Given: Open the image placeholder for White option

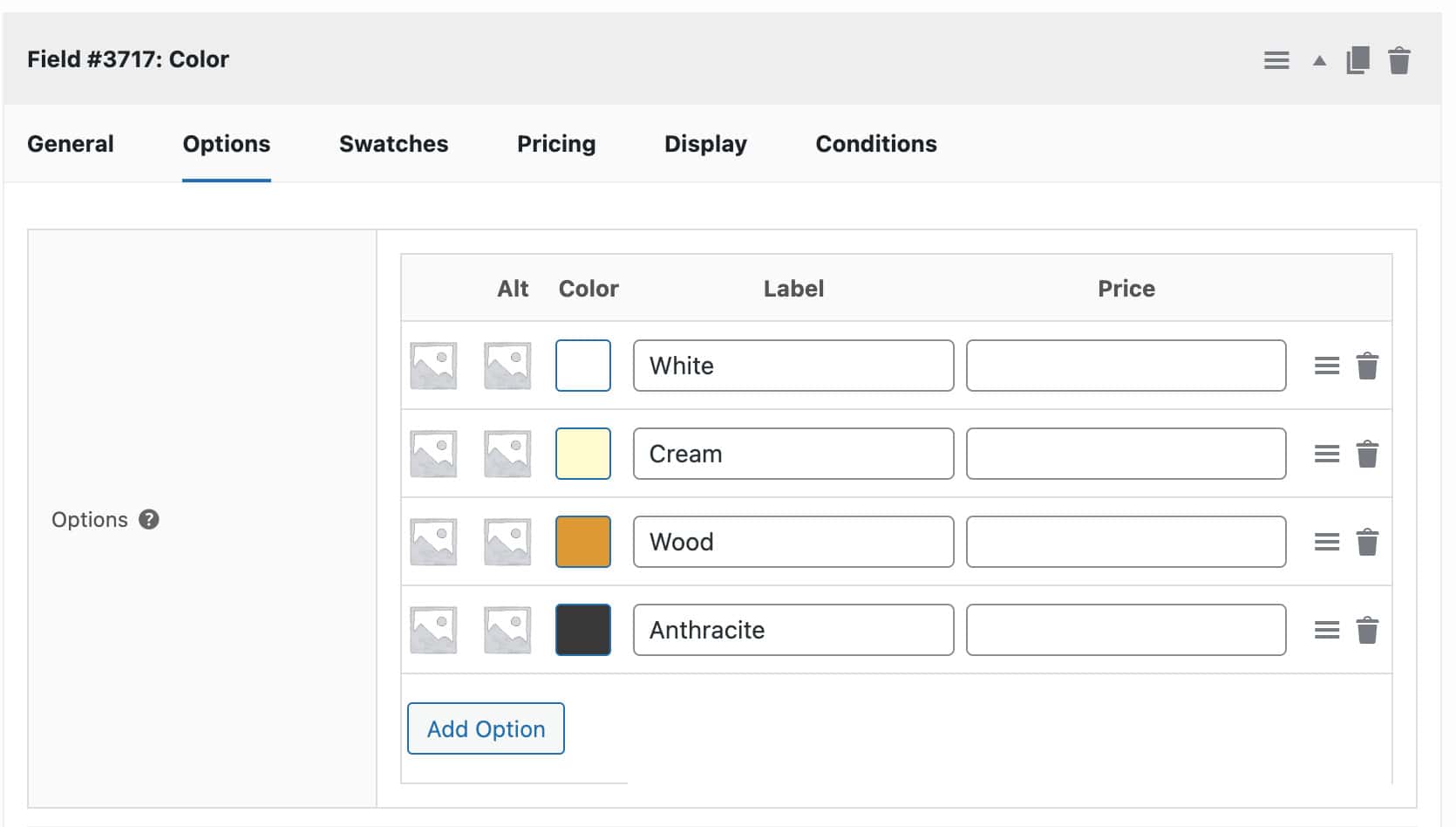Looking at the screenshot, I should click(x=433, y=366).
